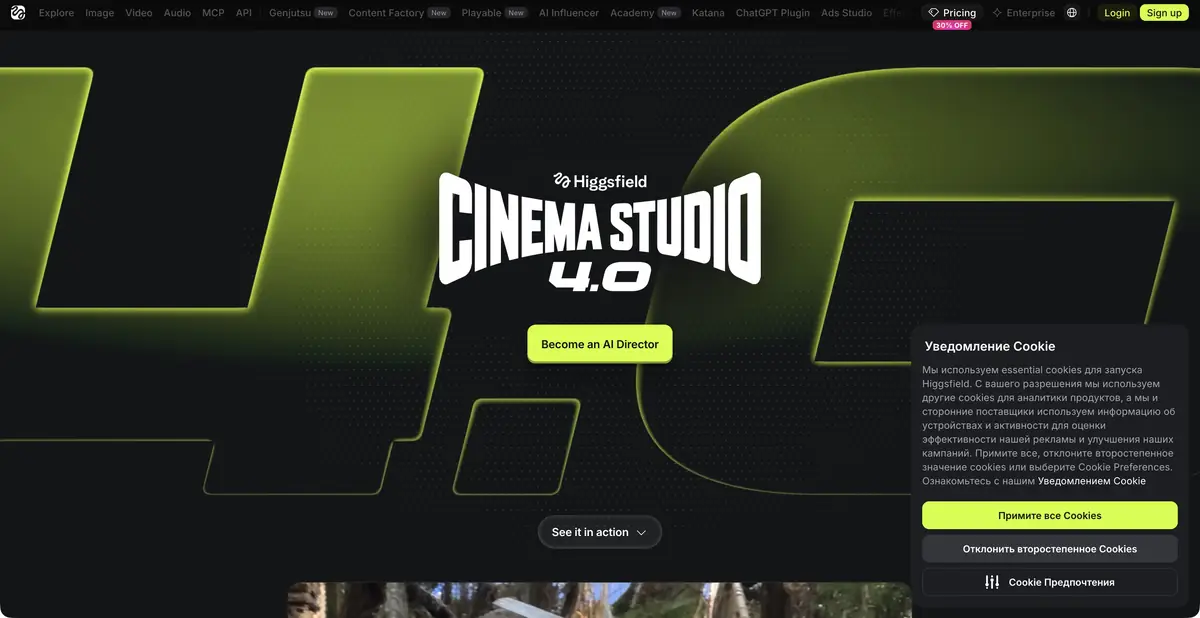Go to the API nav item

pos(244,13)
